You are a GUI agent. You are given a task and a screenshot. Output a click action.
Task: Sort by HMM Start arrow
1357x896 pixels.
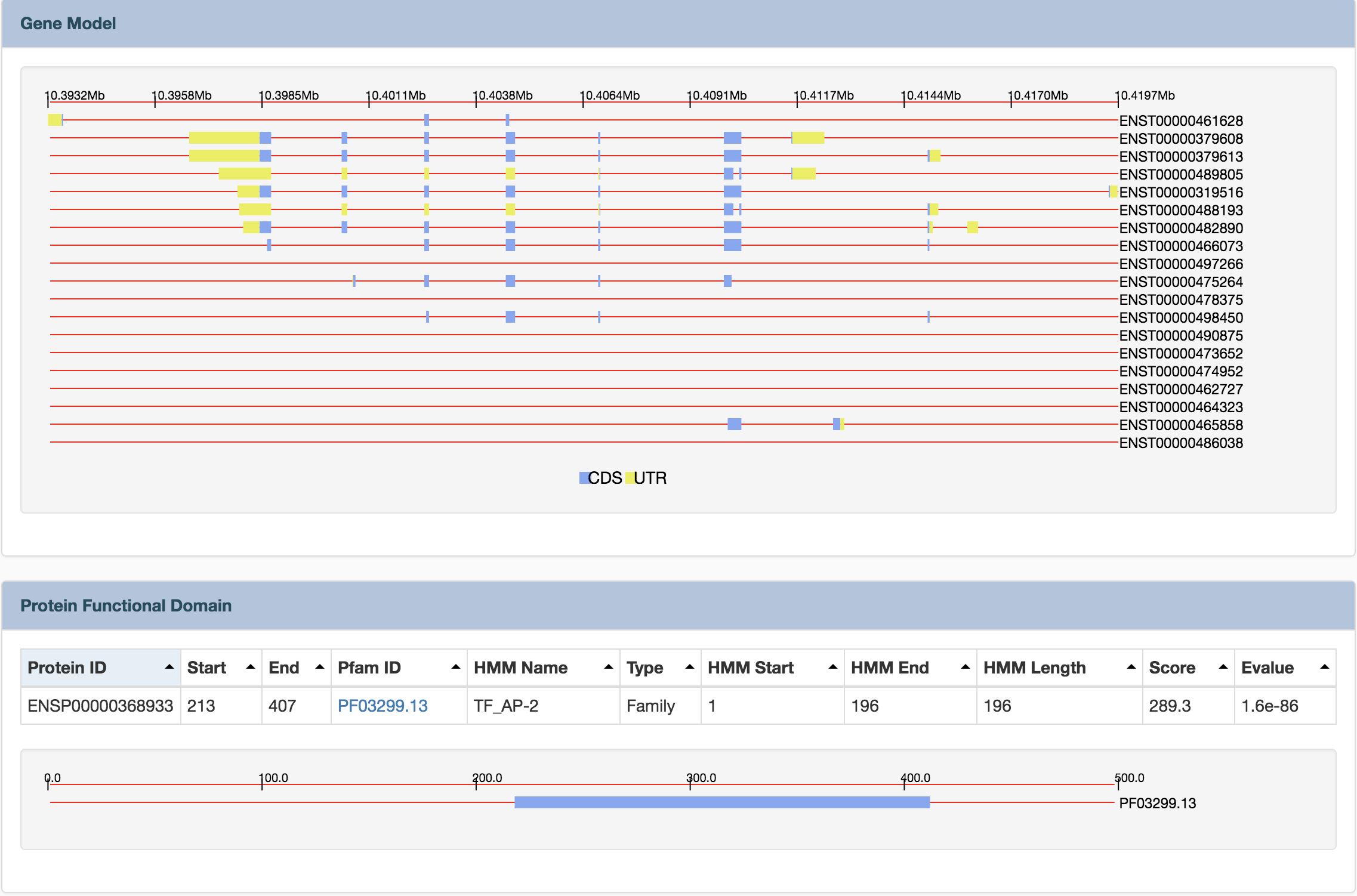tap(833, 667)
